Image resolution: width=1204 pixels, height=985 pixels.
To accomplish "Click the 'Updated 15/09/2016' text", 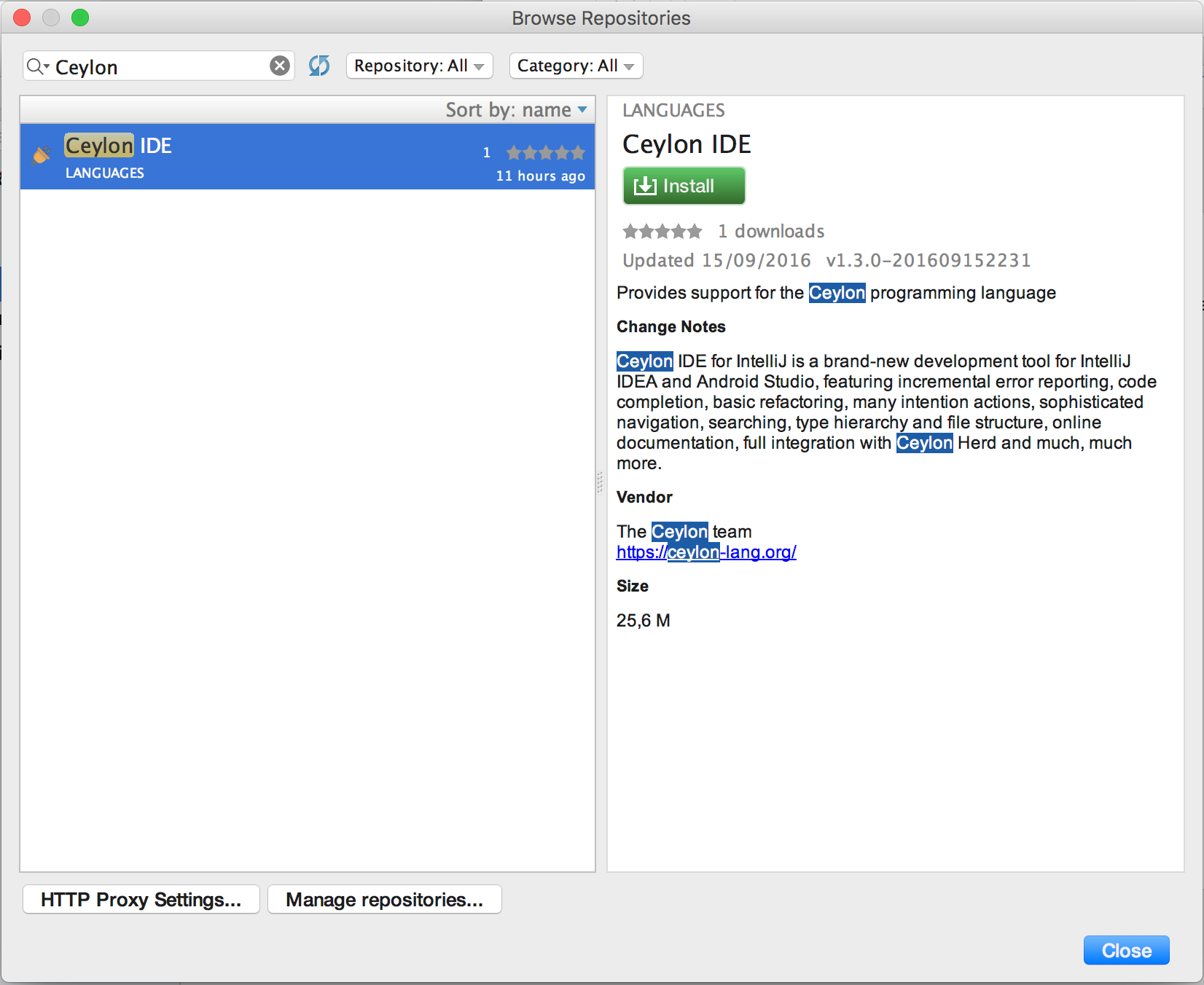I will pos(716,260).
